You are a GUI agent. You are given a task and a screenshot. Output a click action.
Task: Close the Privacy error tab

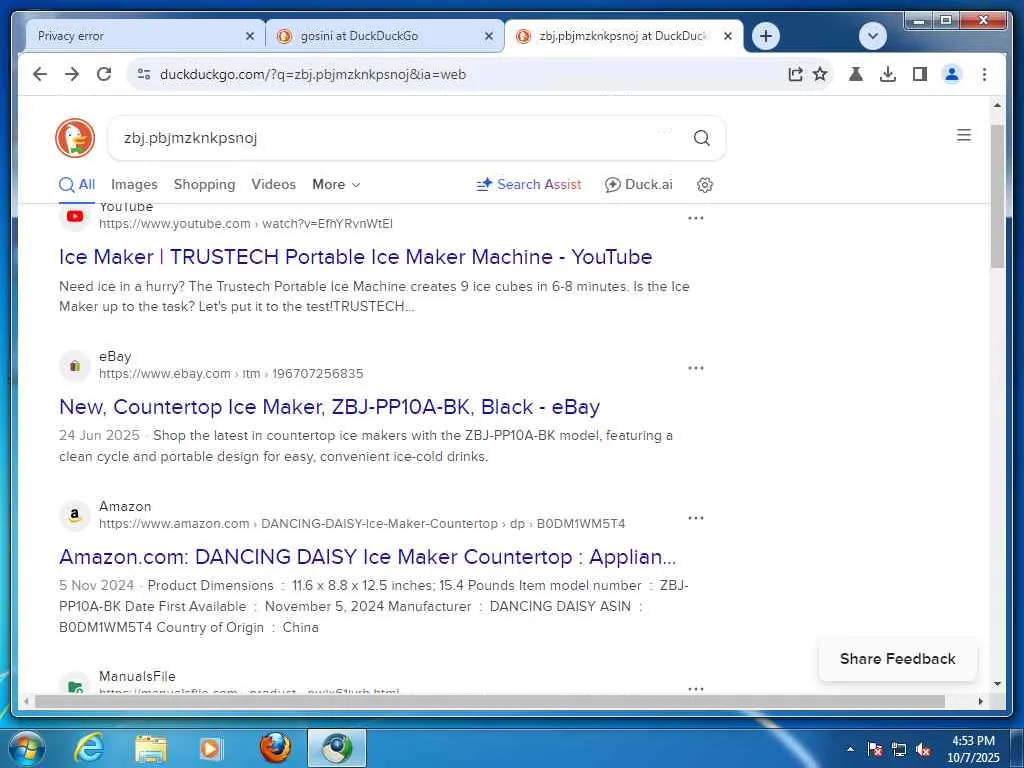(x=249, y=37)
